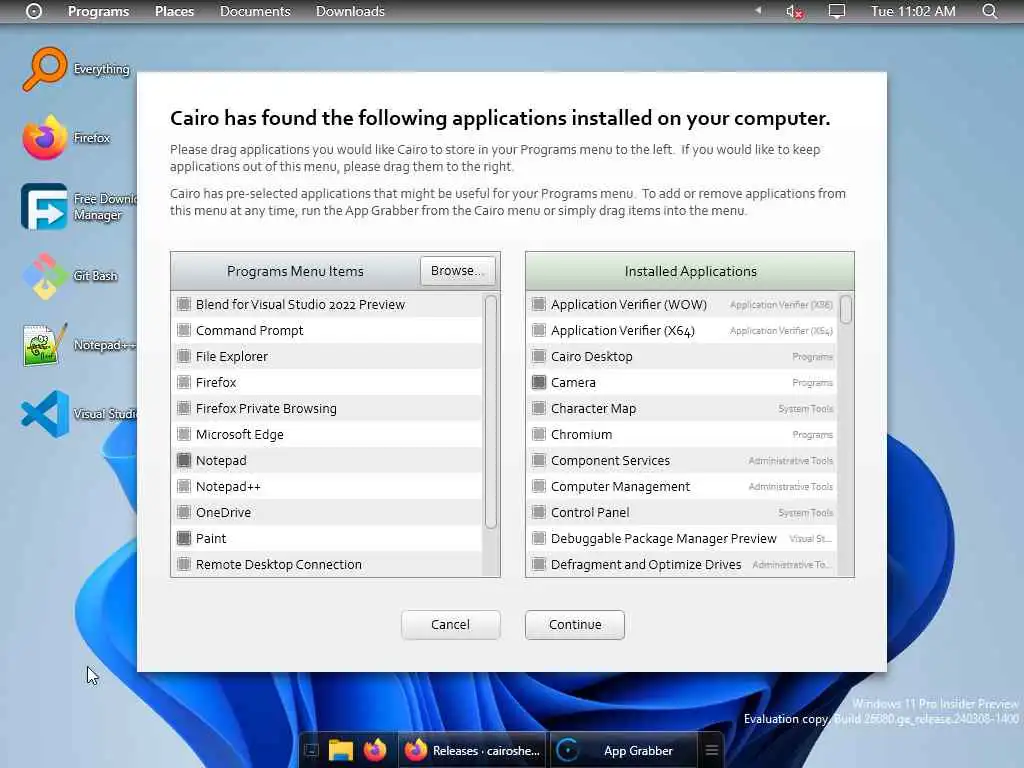Open the Cairo menu circle icon

tap(34, 11)
